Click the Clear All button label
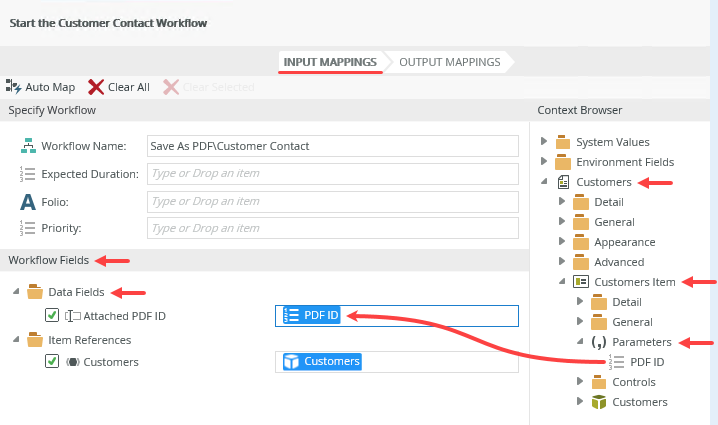 pyautogui.click(x=129, y=87)
